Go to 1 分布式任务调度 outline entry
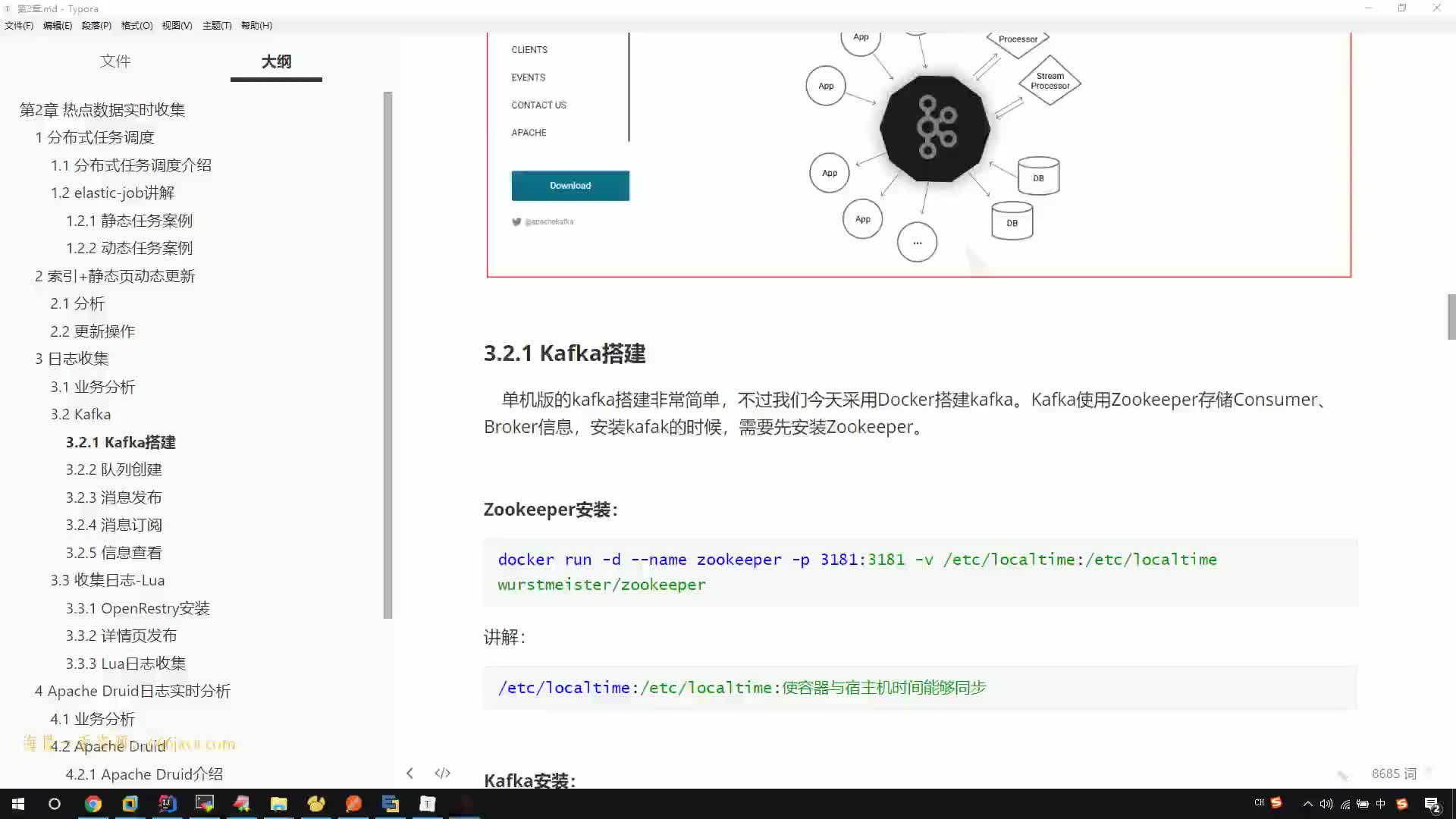This screenshot has width=1456, height=819. (95, 137)
